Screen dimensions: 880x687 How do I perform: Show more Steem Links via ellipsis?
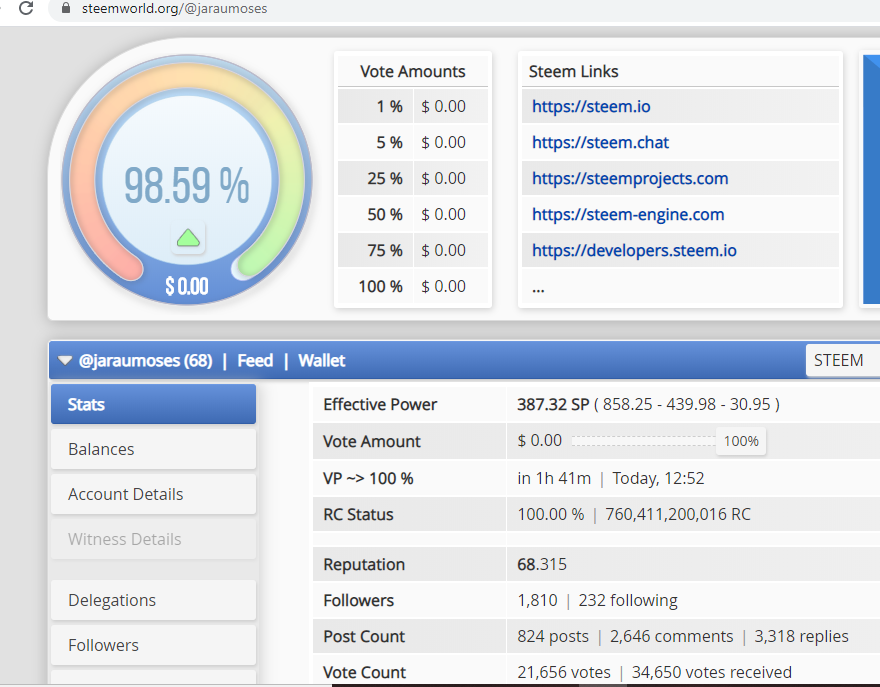[538, 289]
